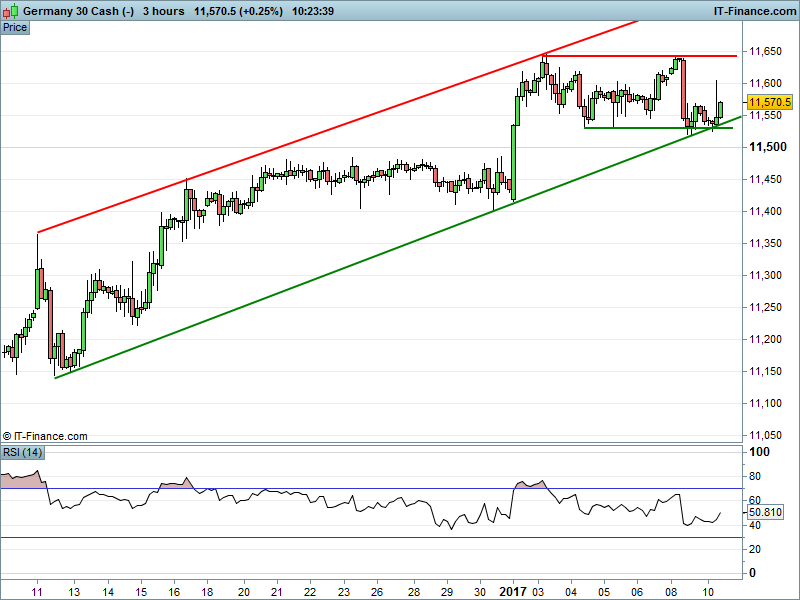This screenshot has width=800, height=600.
Task: Click the 11,250 price axis label
Action: 765,307
